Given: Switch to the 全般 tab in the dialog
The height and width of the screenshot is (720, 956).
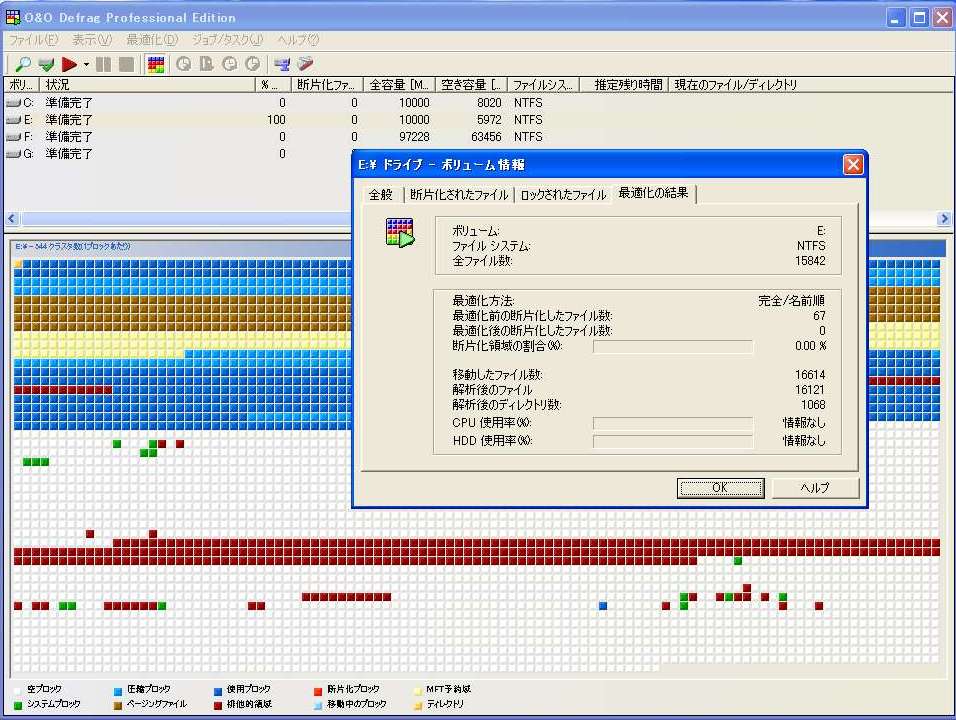Looking at the screenshot, I should point(381,194).
